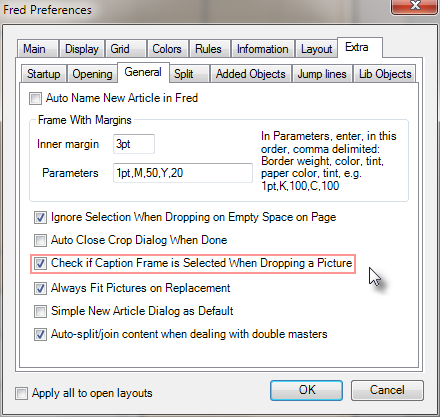Toggle Auto Close Crop Dialog When Done

[x=40, y=240]
